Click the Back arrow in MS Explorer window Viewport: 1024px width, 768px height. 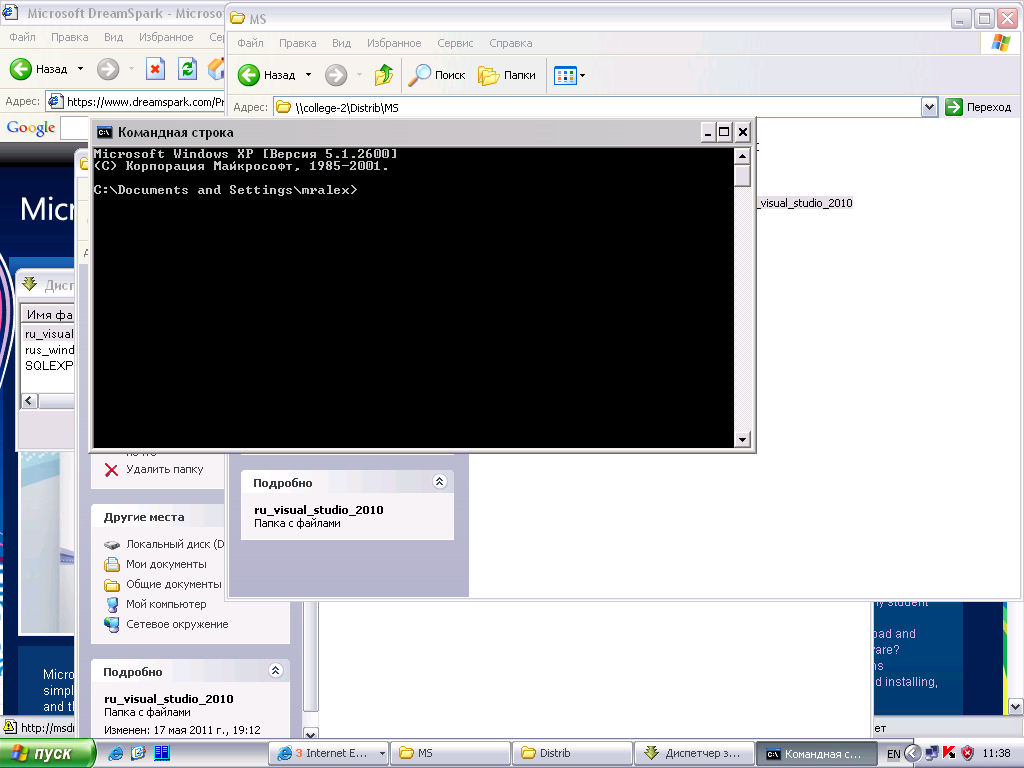pyautogui.click(x=248, y=75)
